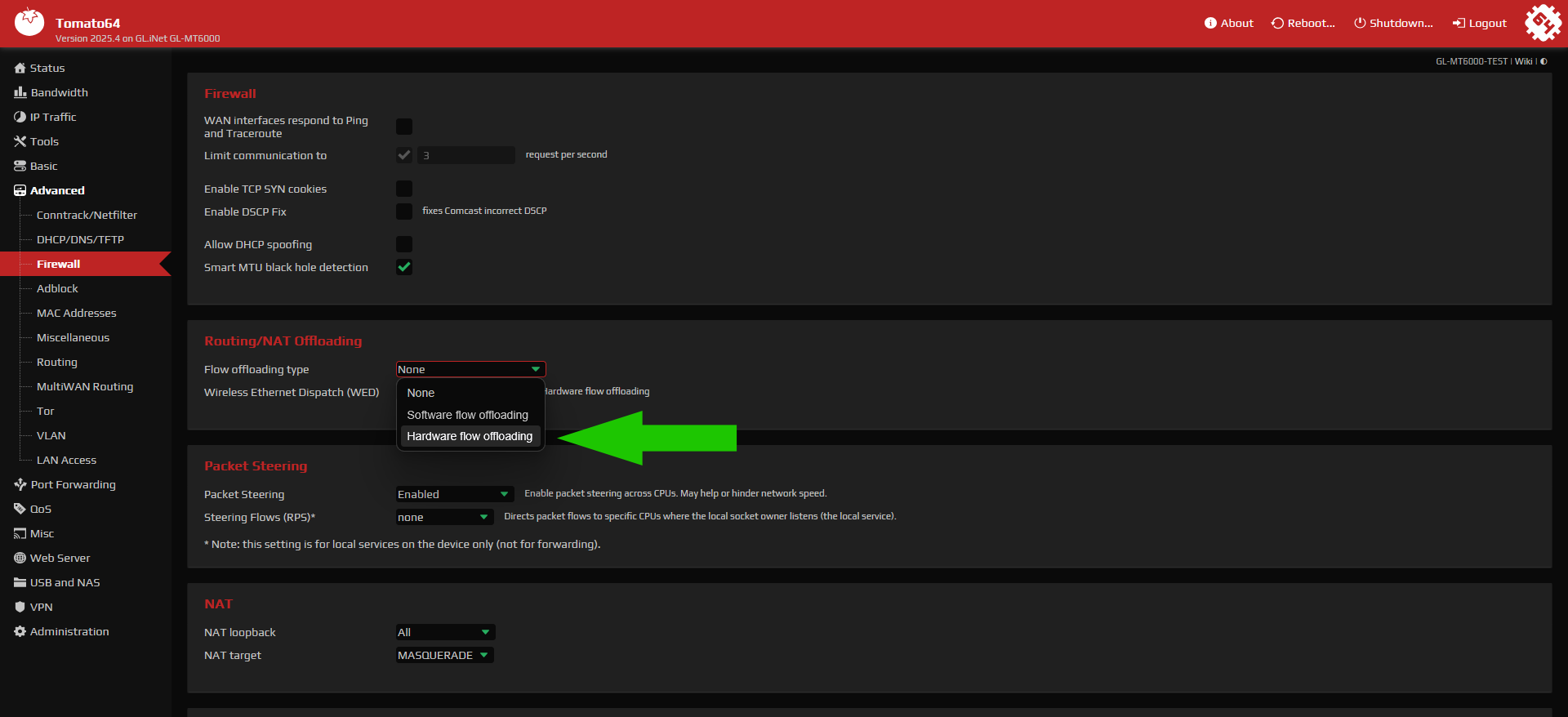Click the Wireless Ethernet Dispatch (WED) label
Viewport: 1568px width, 717px height.
click(292, 392)
